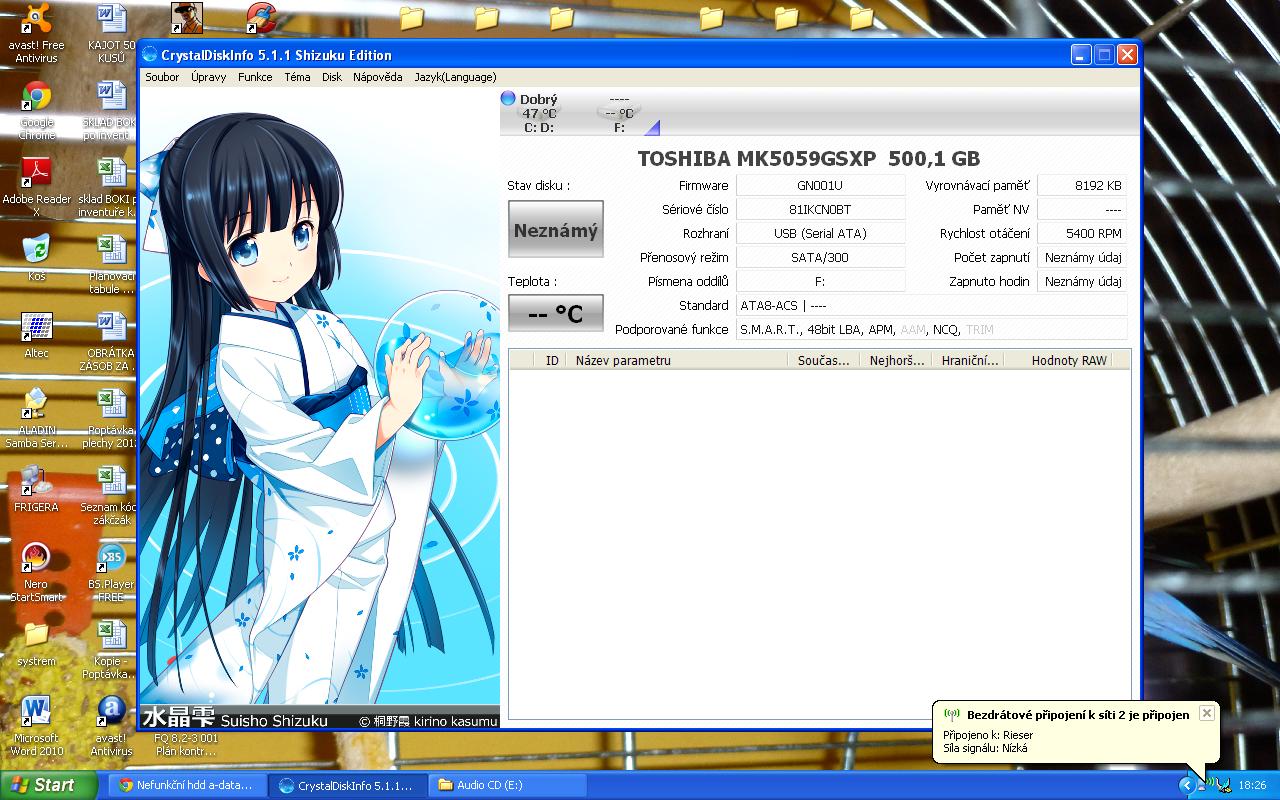Open Nero StartSmart shortcut

[x=36, y=572]
